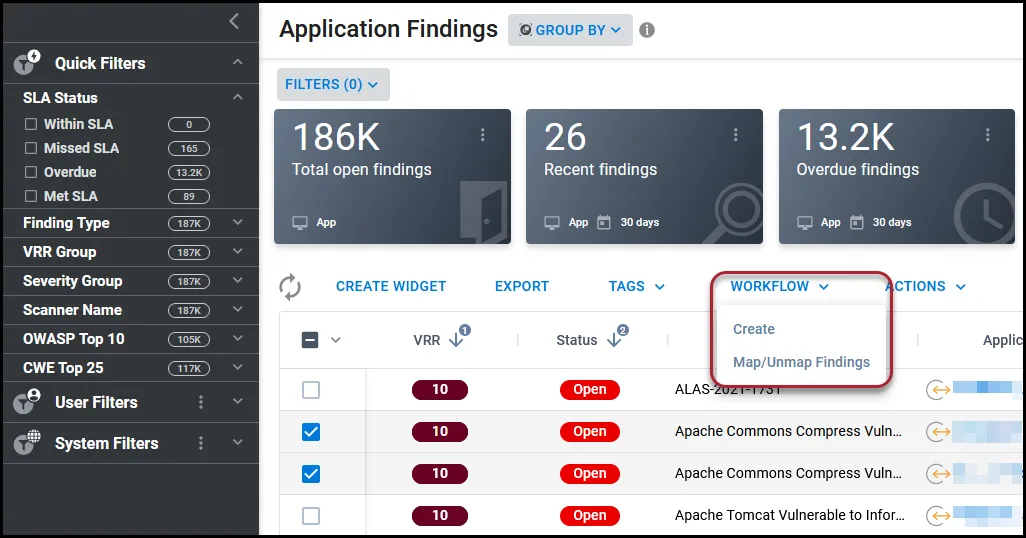Toggle the select-all header checkbox
The width and height of the screenshot is (1026, 538).
(310, 340)
